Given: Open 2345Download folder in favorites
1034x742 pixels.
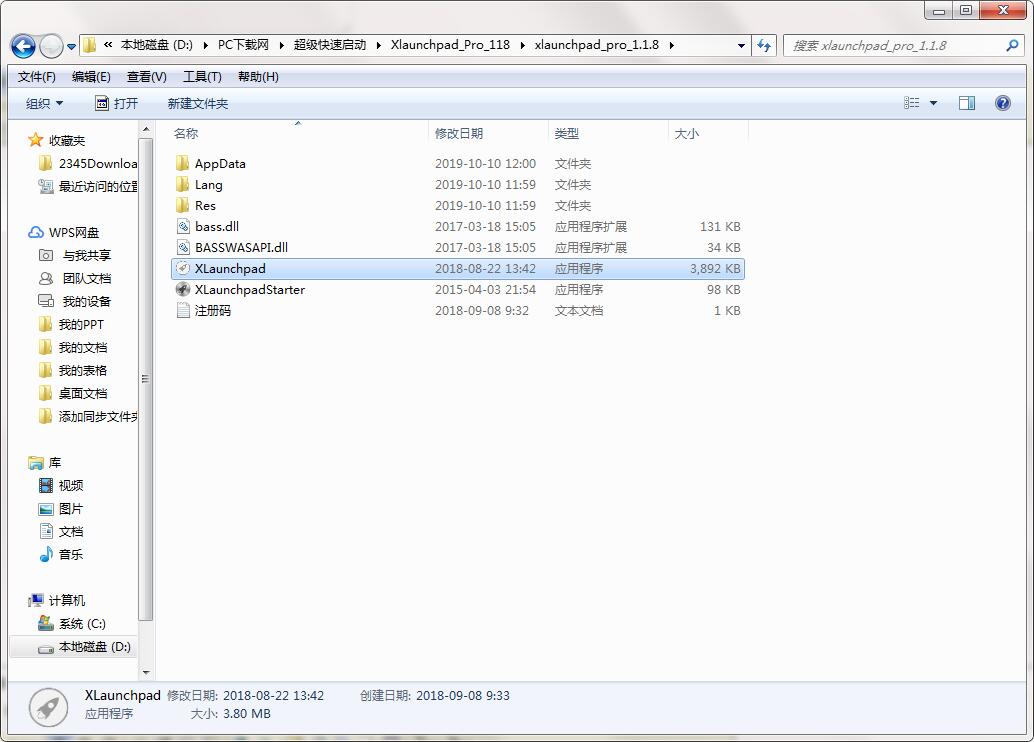Looking at the screenshot, I should pyautogui.click(x=88, y=164).
